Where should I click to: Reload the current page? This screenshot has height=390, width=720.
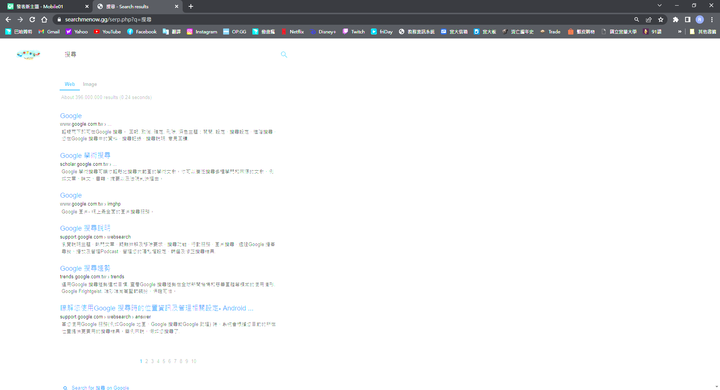click(x=32, y=20)
